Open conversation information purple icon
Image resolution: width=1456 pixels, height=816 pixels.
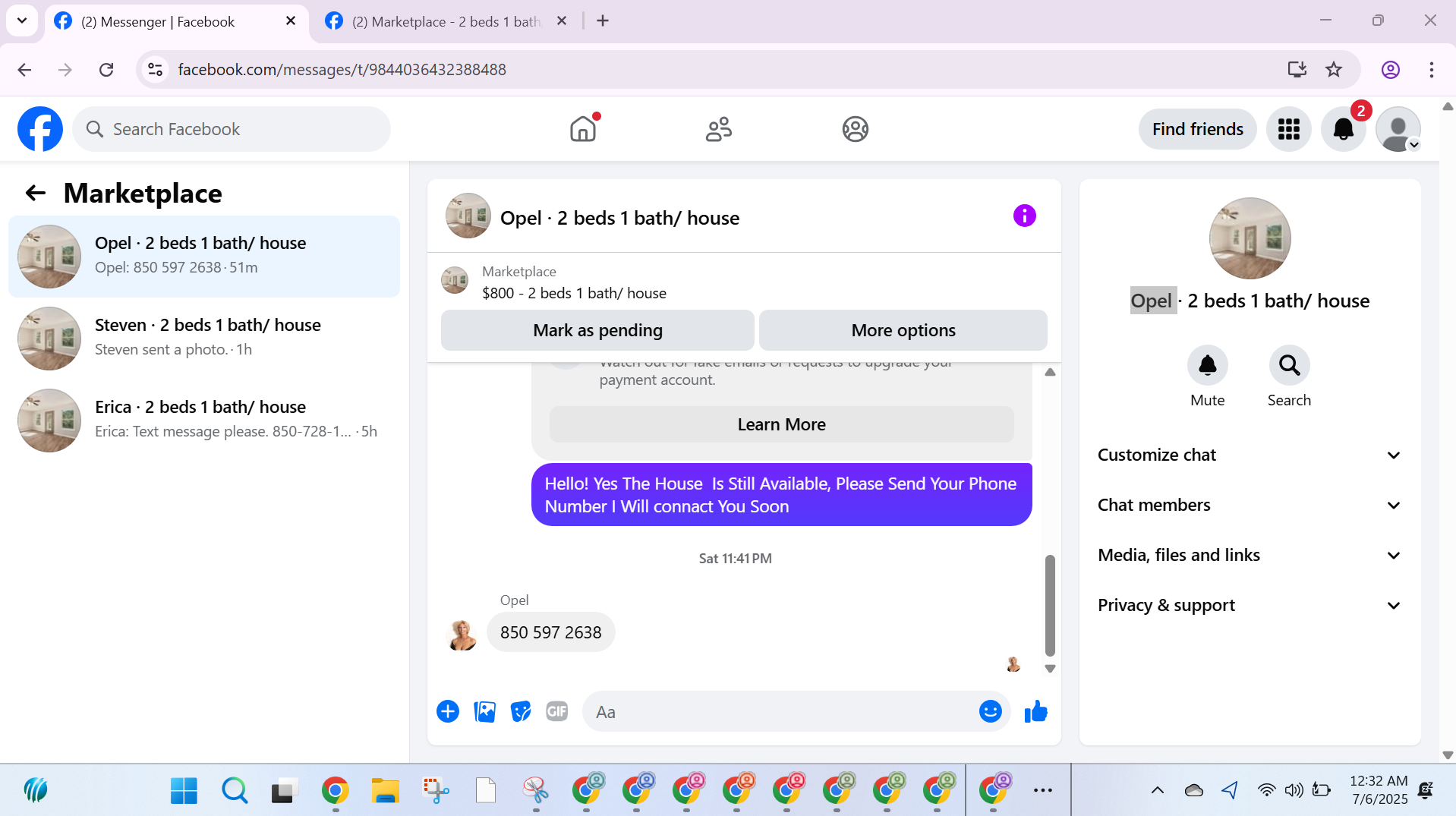click(x=1025, y=216)
